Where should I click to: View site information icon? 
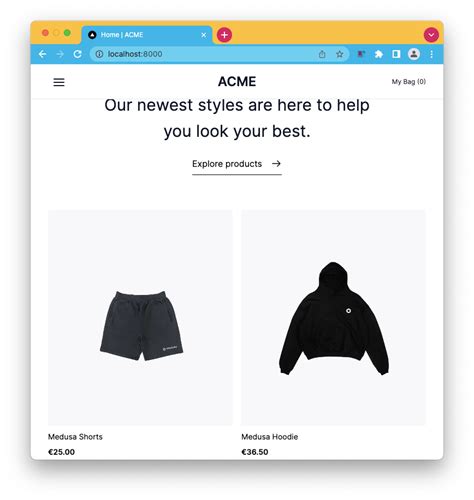pyautogui.click(x=99, y=54)
